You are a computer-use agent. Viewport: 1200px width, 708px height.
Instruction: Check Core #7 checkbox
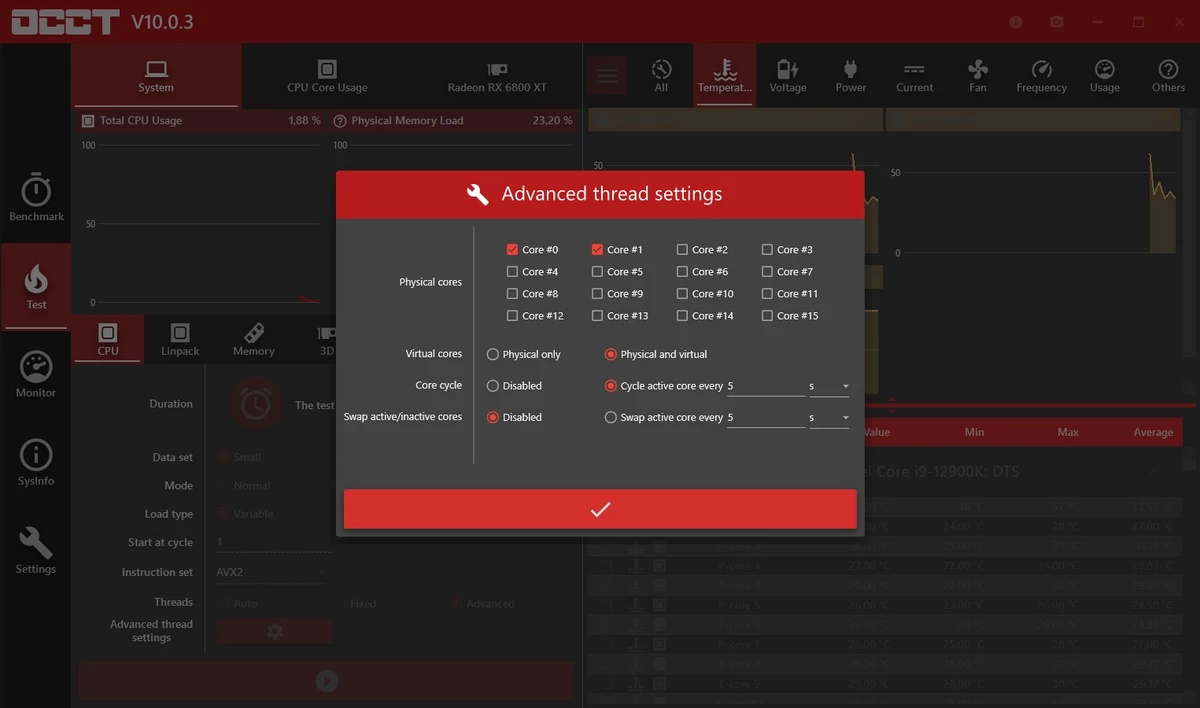point(767,272)
